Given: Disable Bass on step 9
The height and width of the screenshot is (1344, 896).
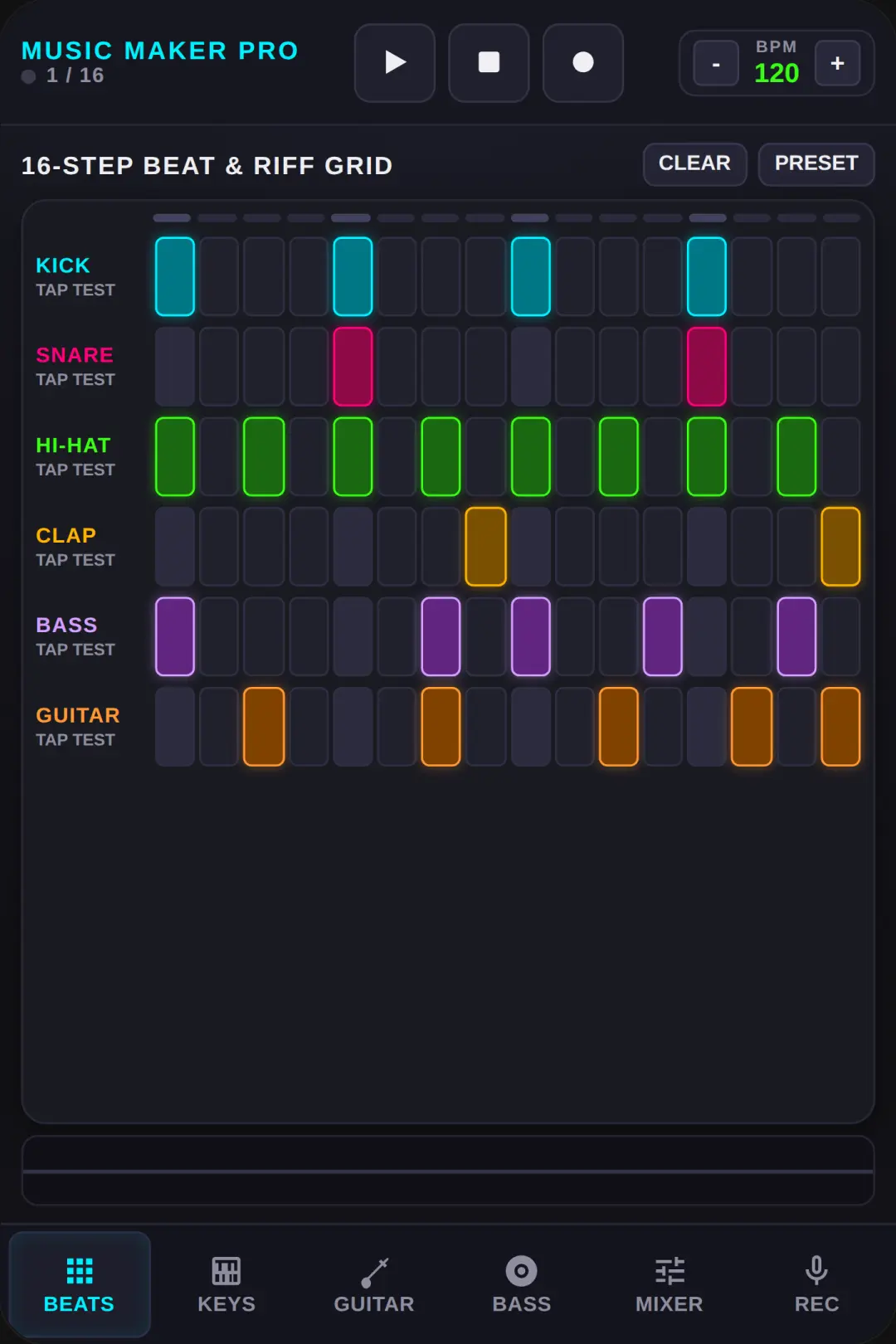Looking at the screenshot, I should click(x=531, y=636).
